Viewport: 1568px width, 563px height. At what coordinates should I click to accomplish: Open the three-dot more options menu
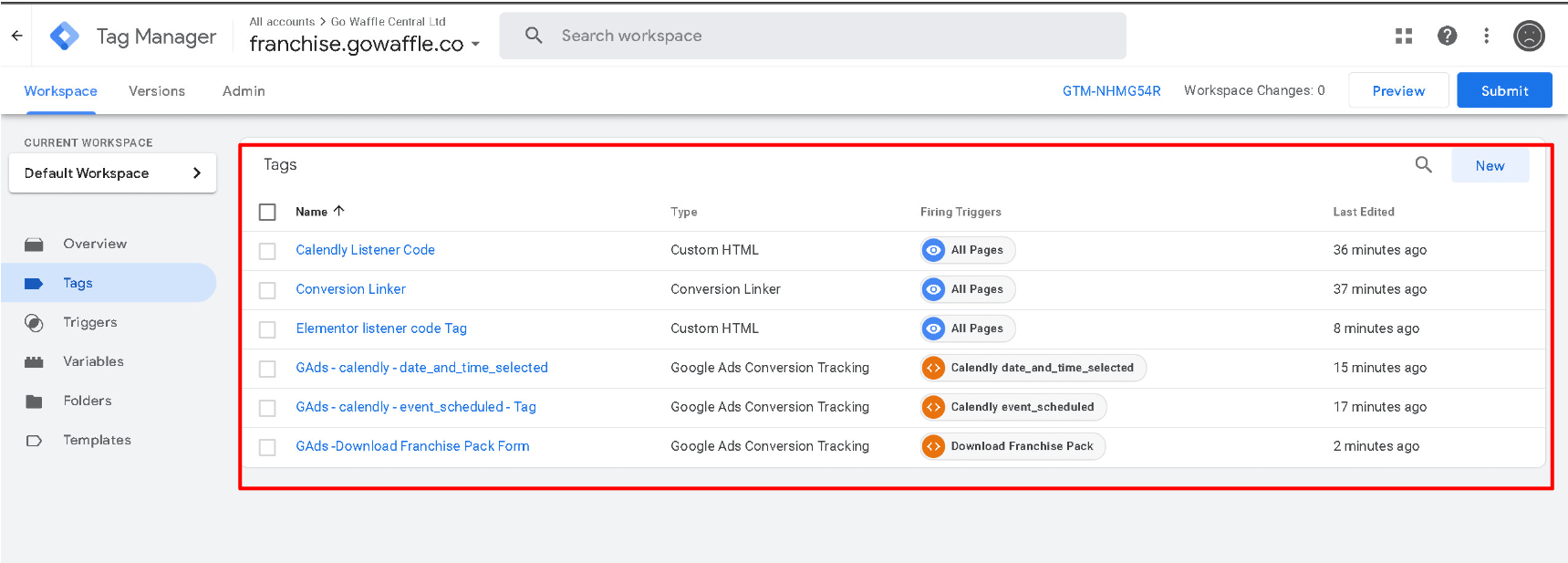click(x=1486, y=36)
